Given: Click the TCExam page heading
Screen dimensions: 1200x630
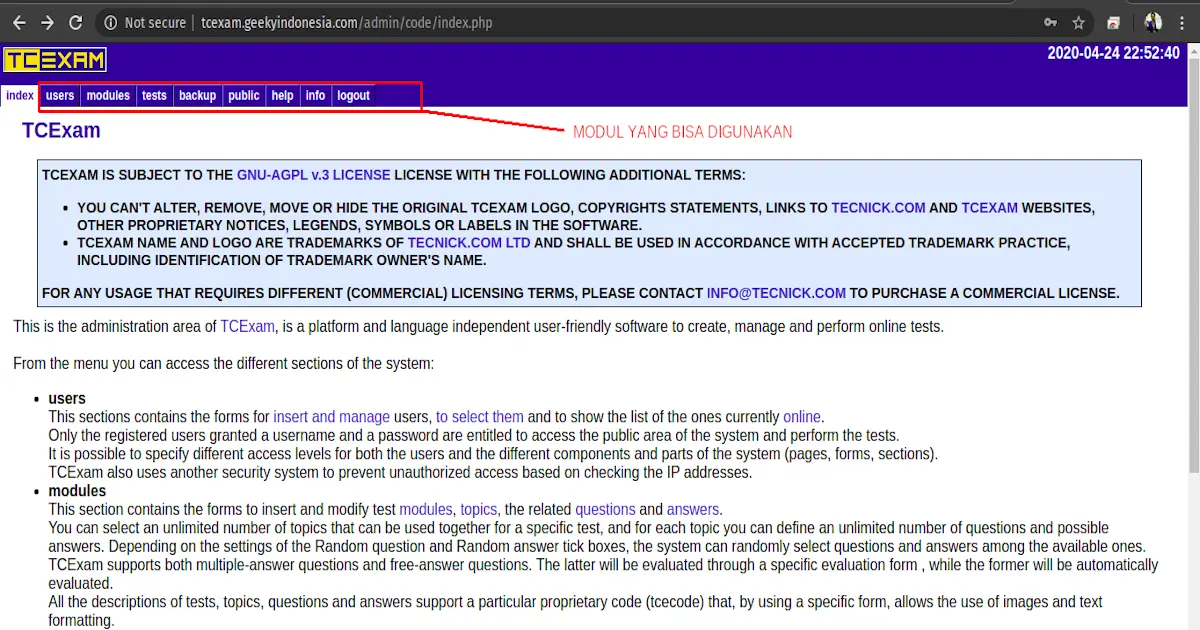Looking at the screenshot, I should tap(61, 131).
